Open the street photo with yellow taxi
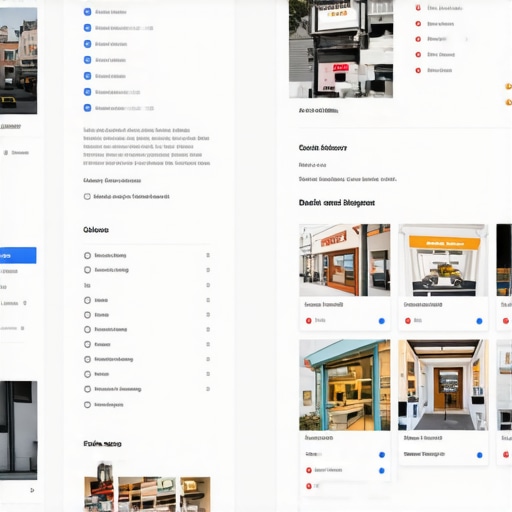512x512 pixels. click(x=18, y=61)
